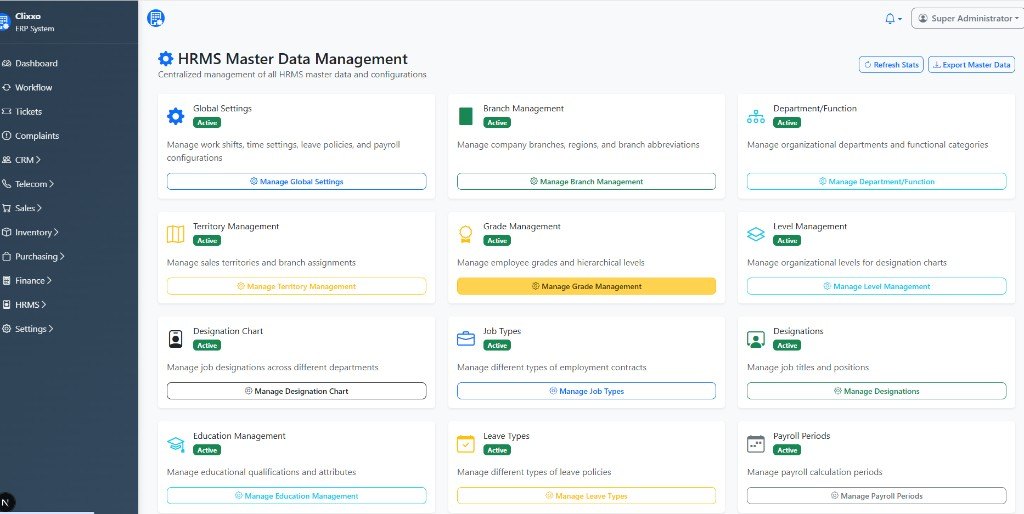Click Manage Territory Management button
Image resolution: width=1024 pixels, height=514 pixels.
296,286
